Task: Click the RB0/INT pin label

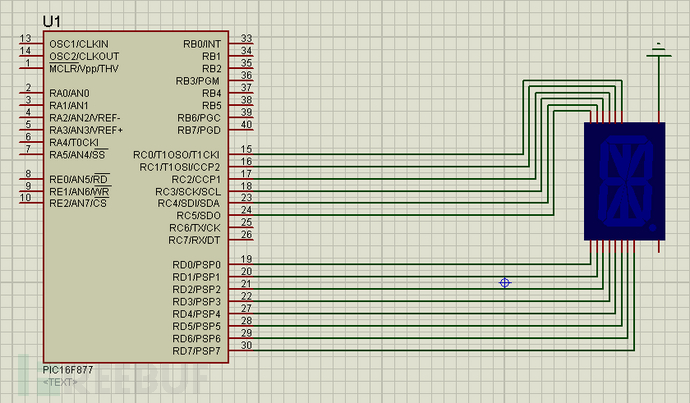Action: click(x=202, y=44)
